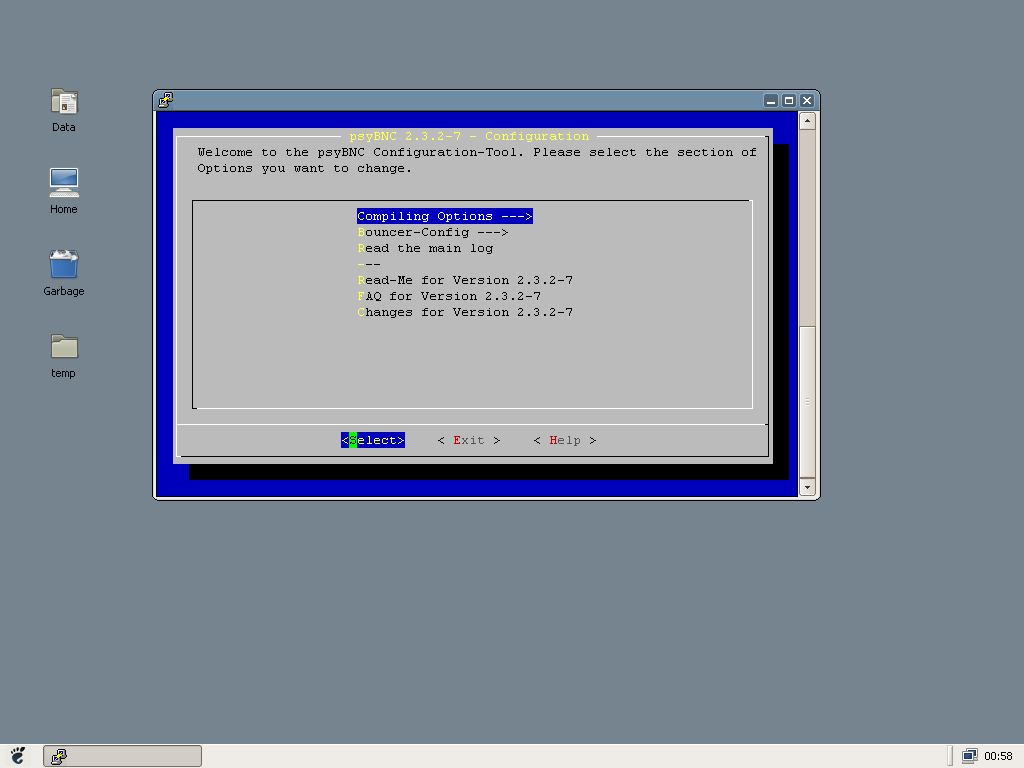Choose Bouncer-Config menu entry
This screenshot has height=768, width=1024.
click(432, 232)
